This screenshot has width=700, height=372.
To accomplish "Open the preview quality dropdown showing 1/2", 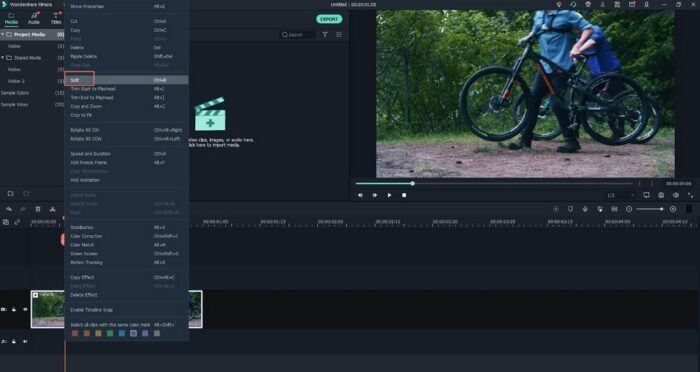I will 621,195.
